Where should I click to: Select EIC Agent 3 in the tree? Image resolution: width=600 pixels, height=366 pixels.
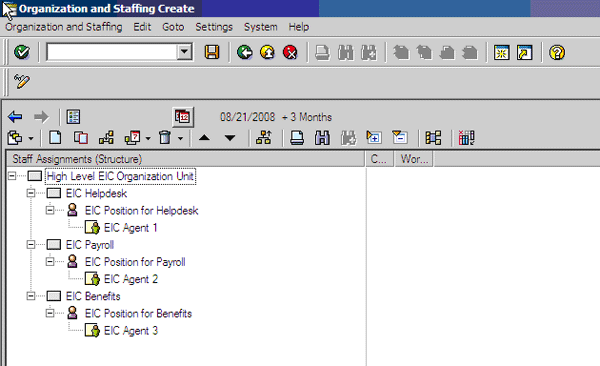click(x=130, y=330)
